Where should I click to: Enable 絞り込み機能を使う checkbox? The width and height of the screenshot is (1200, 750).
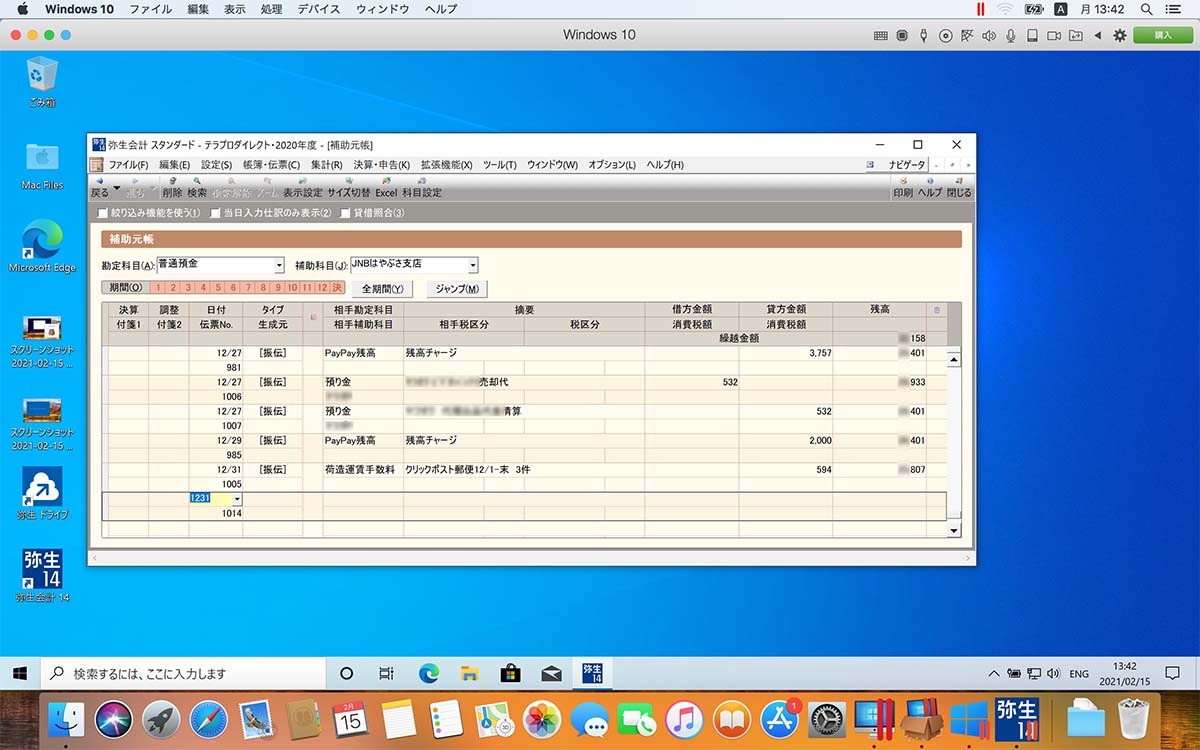102,213
